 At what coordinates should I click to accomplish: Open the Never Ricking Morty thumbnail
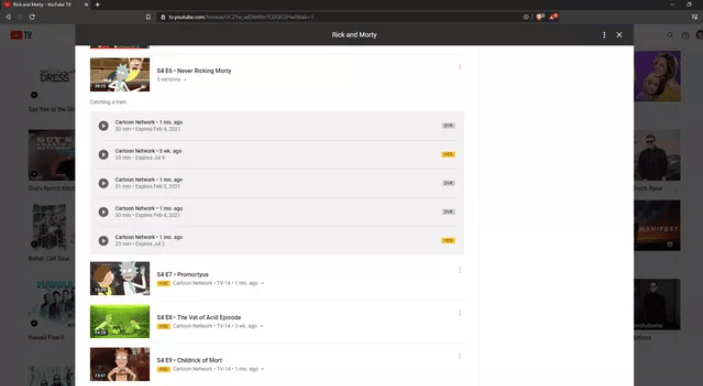point(120,74)
